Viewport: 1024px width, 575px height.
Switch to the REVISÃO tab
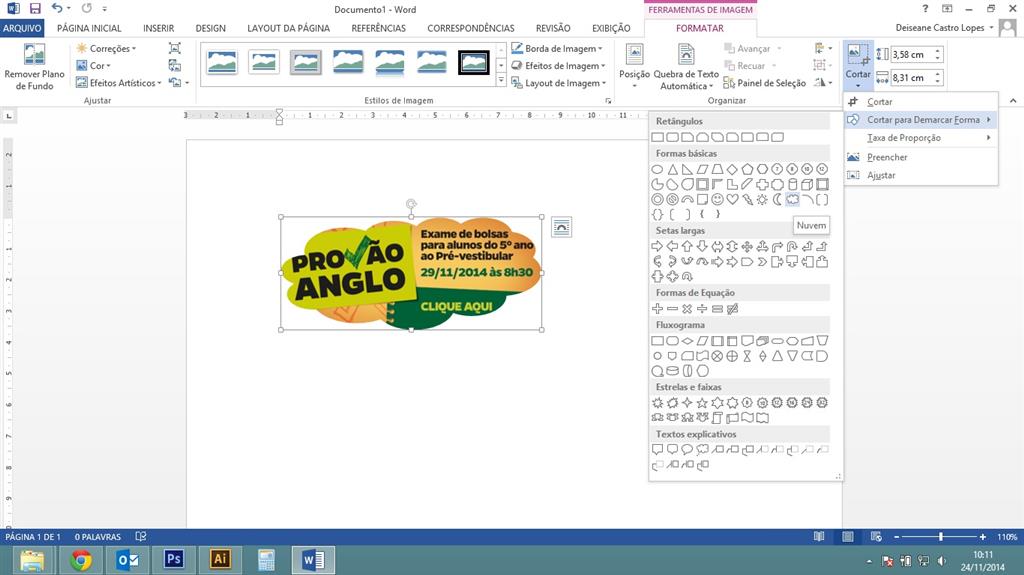click(552, 28)
